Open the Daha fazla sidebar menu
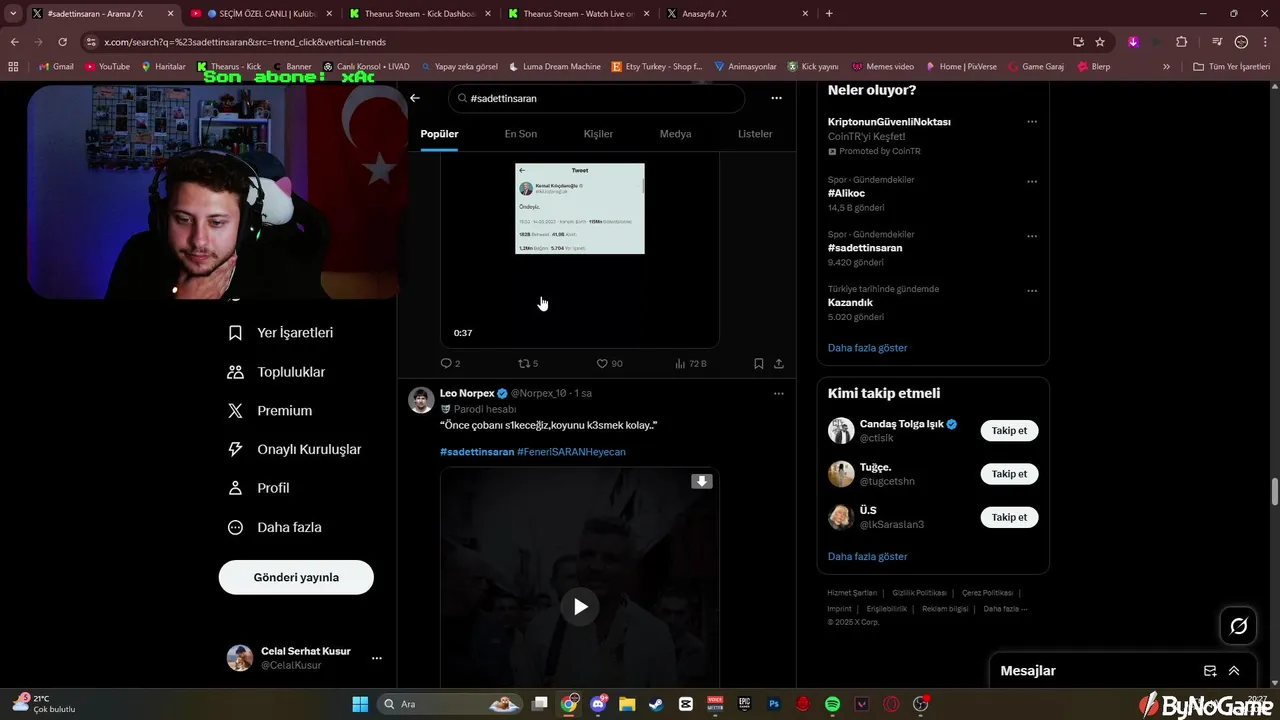 point(275,527)
